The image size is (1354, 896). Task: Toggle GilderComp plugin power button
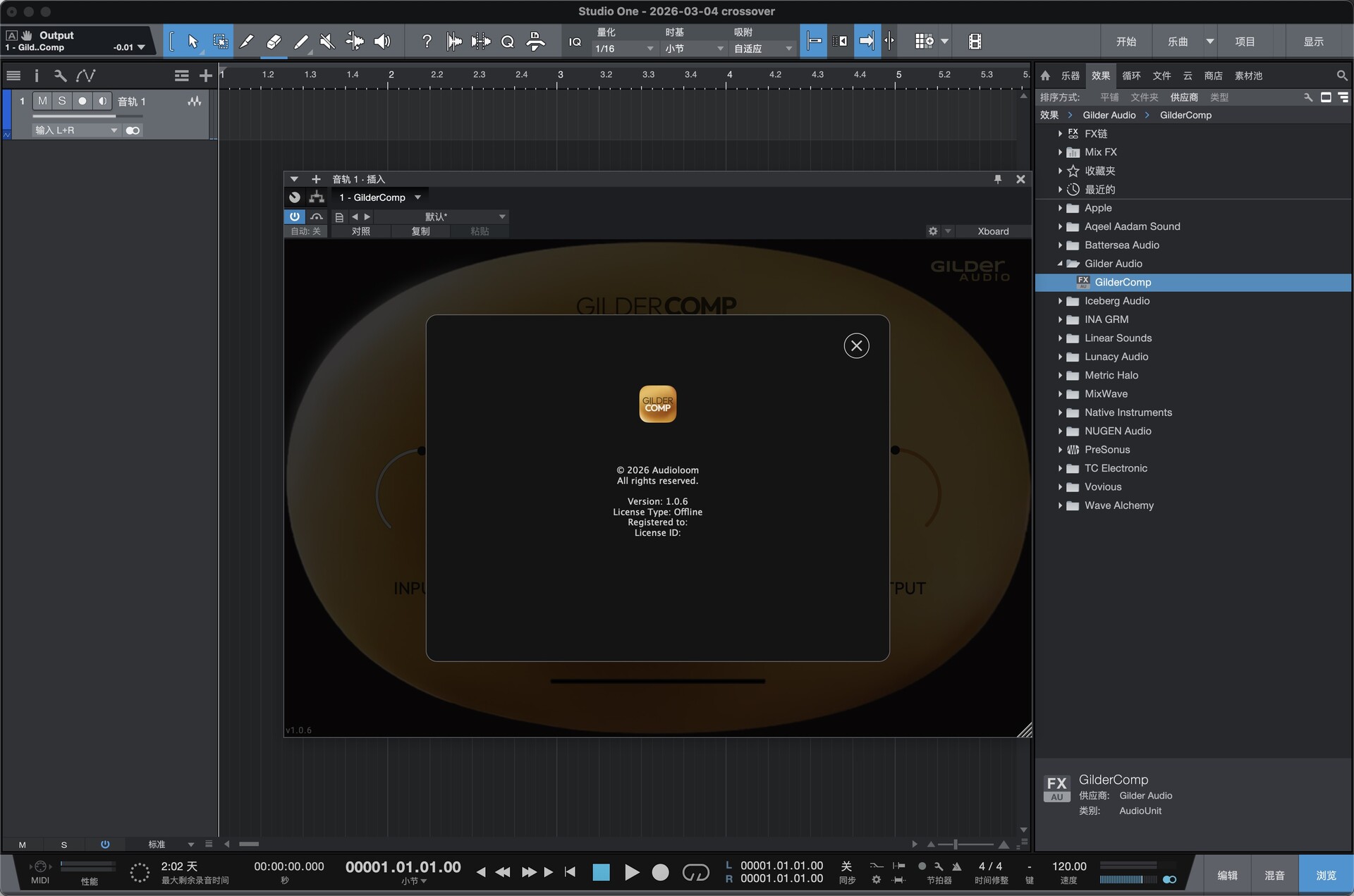(x=294, y=216)
